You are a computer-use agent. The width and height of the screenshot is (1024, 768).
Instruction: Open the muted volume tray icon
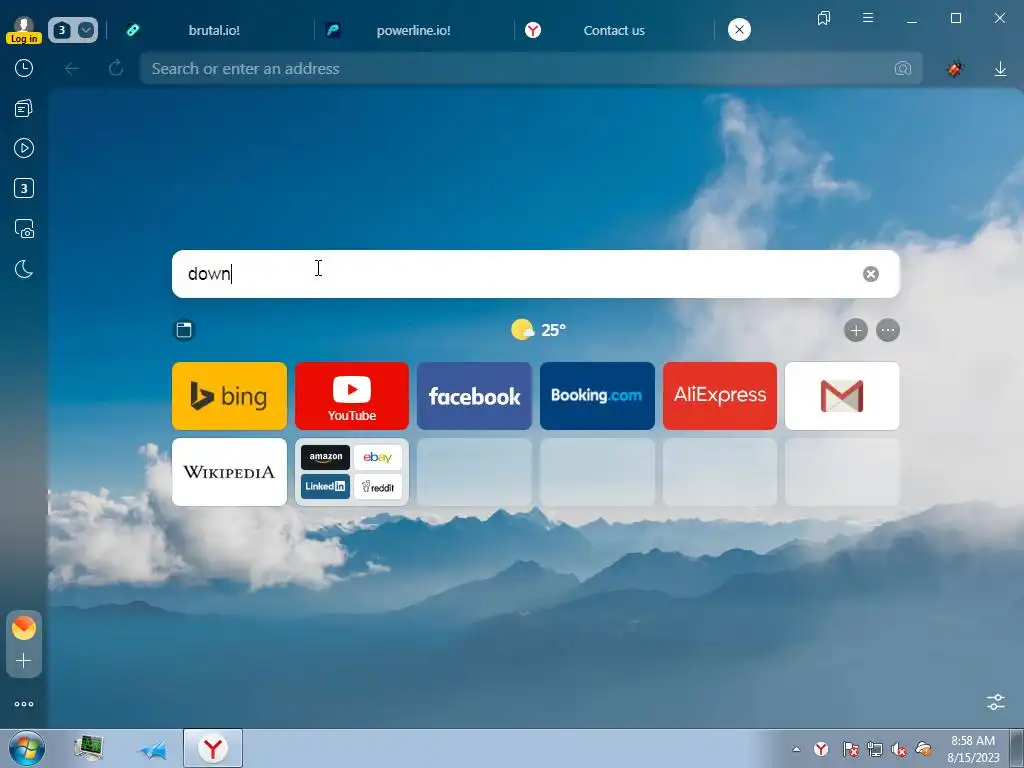899,750
